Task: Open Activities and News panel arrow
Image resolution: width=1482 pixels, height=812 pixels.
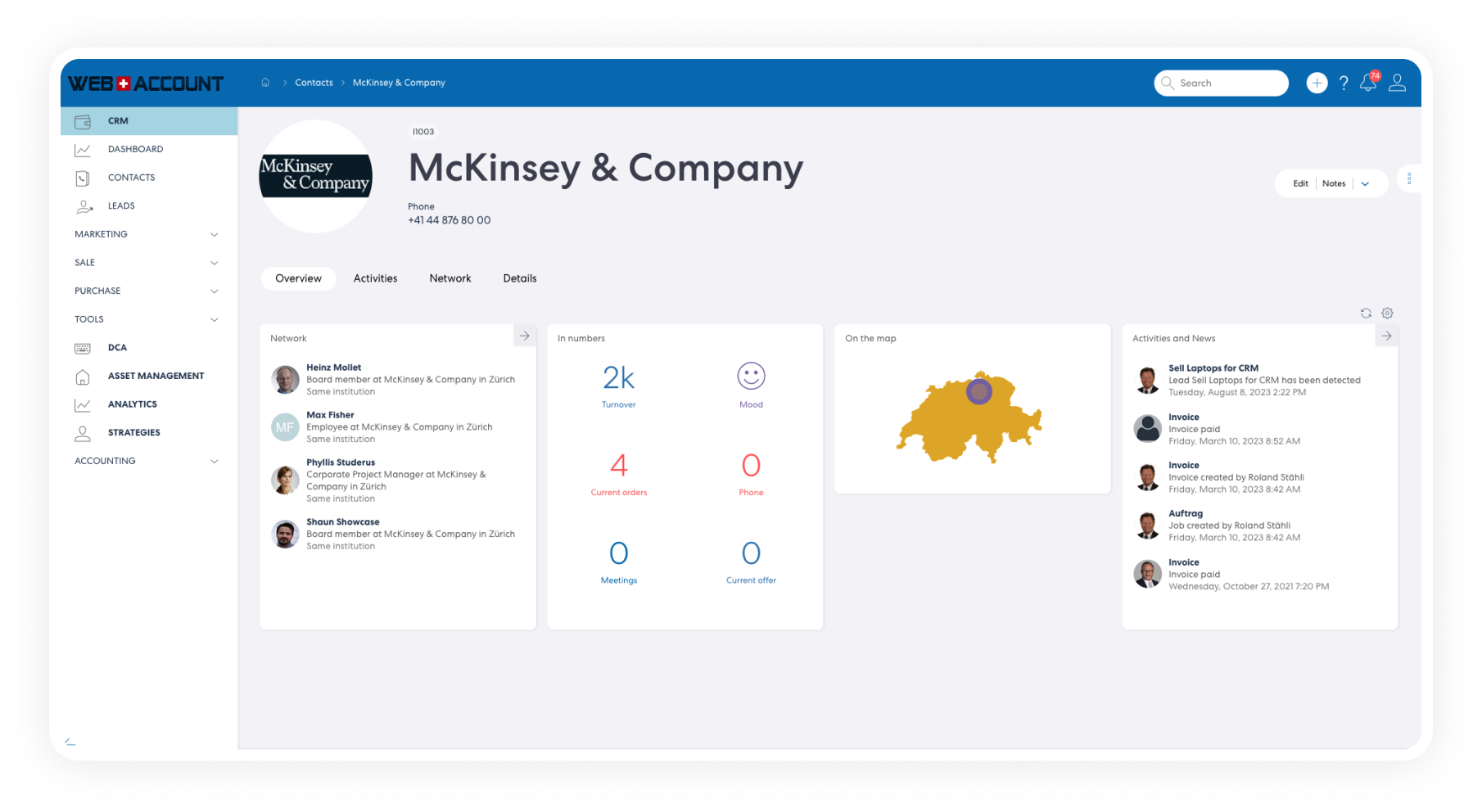Action: click(1386, 336)
